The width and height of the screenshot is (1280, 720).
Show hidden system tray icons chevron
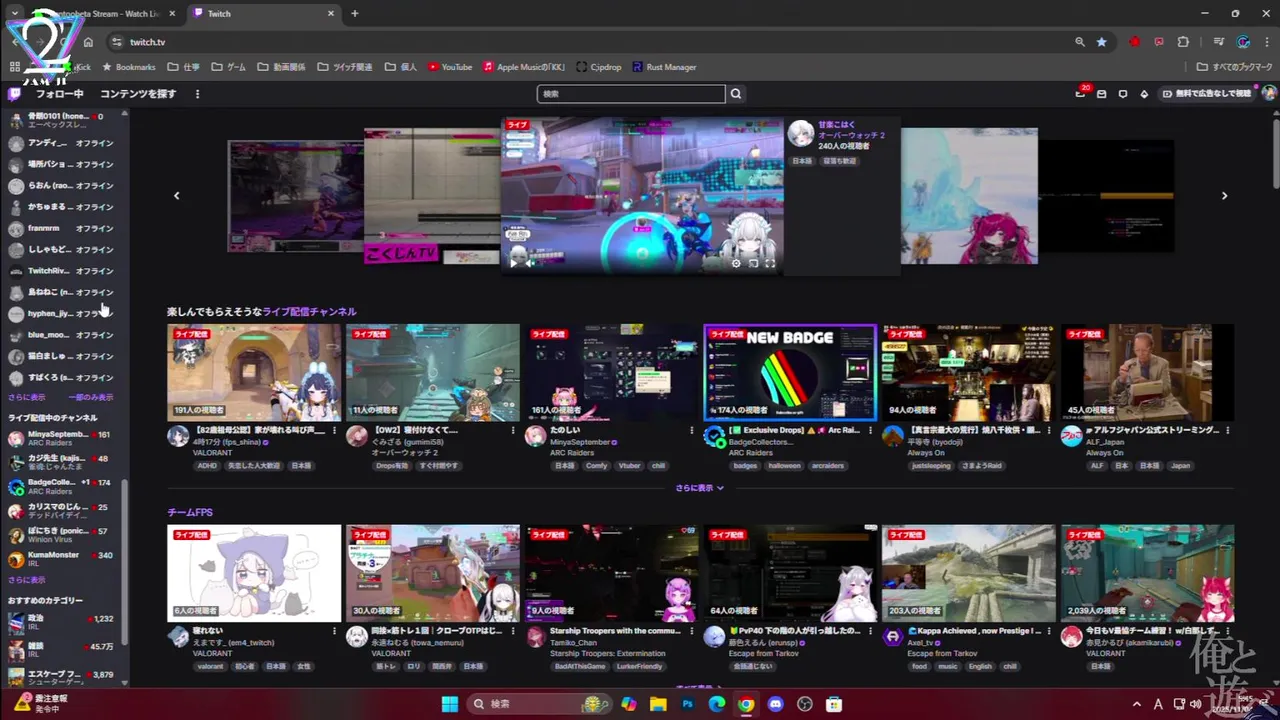coord(1136,704)
